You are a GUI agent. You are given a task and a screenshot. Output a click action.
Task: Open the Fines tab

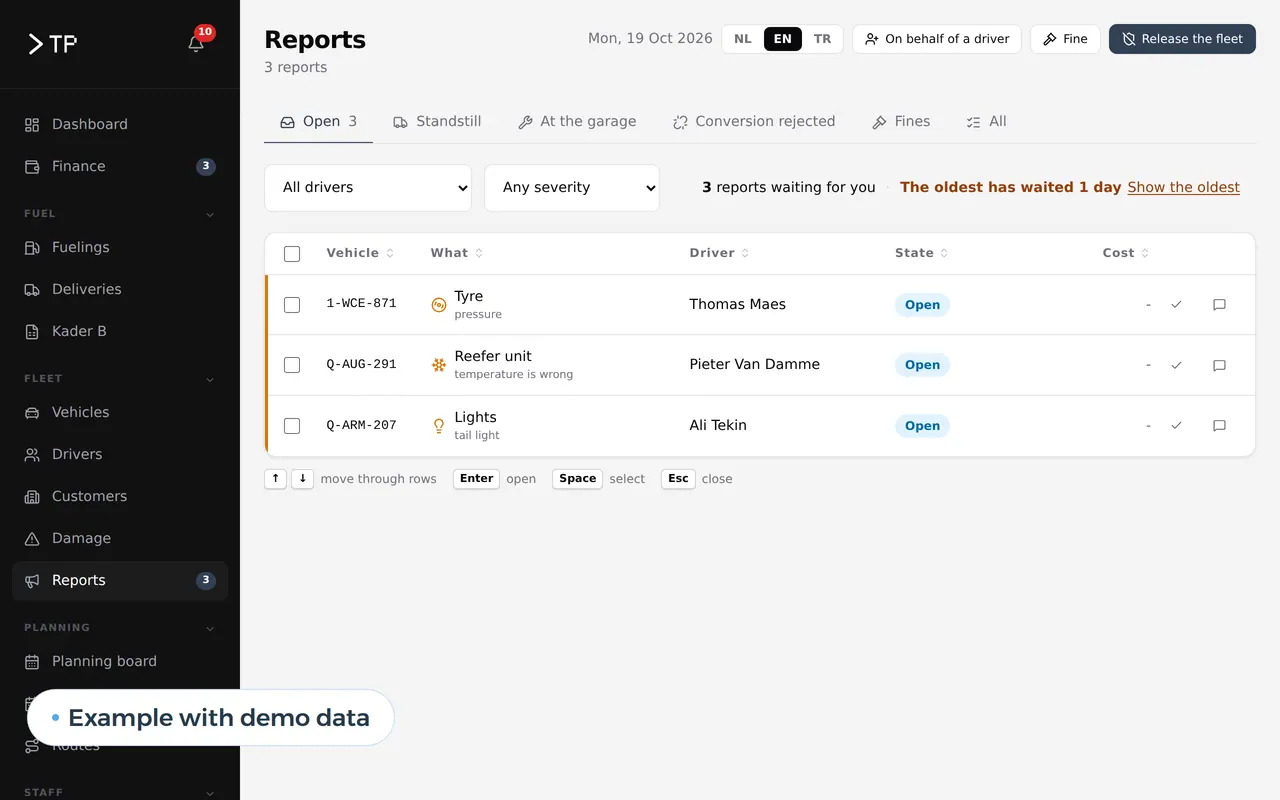point(901,122)
